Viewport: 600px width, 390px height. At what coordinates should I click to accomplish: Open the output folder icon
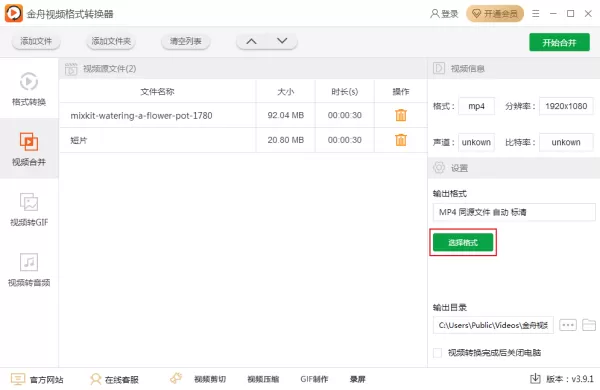point(589,325)
